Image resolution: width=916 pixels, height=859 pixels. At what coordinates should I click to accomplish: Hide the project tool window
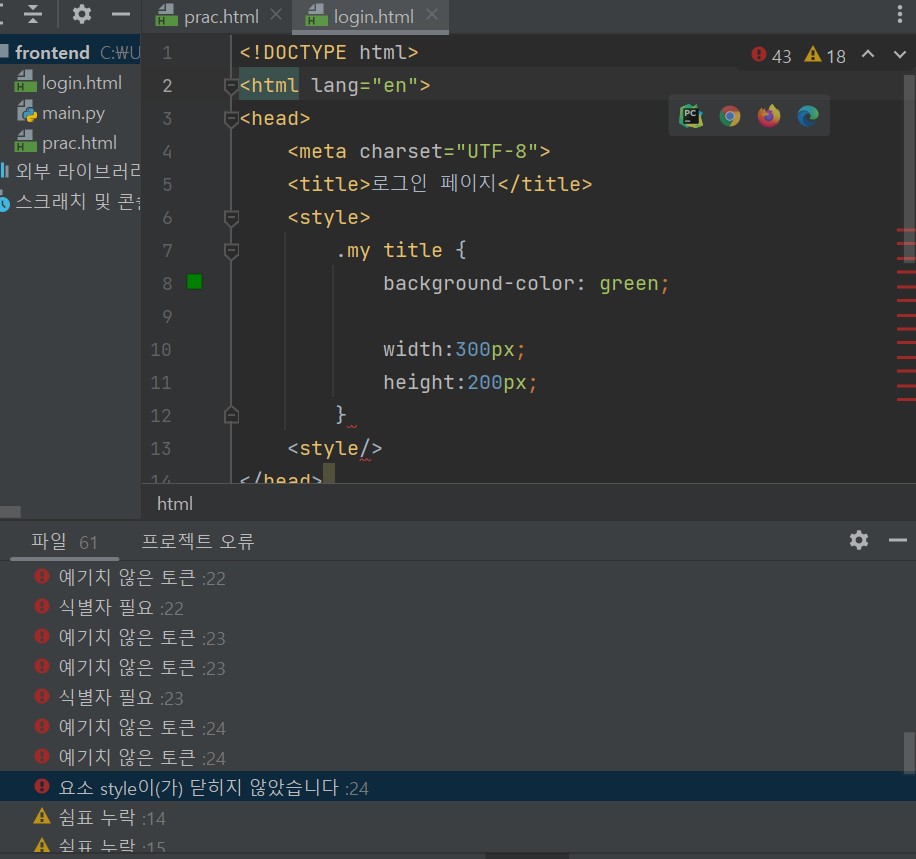coord(121,14)
